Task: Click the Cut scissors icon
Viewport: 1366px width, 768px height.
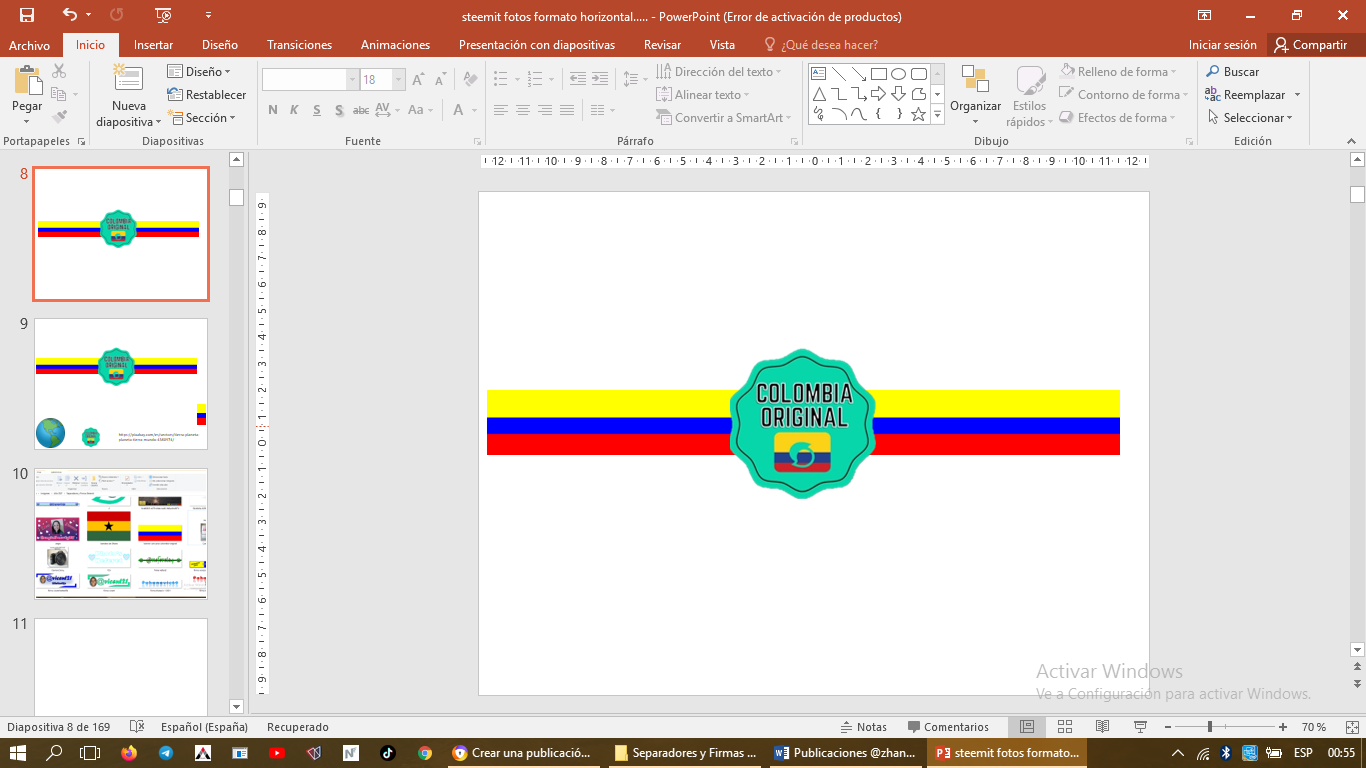Action: click(x=59, y=71)
